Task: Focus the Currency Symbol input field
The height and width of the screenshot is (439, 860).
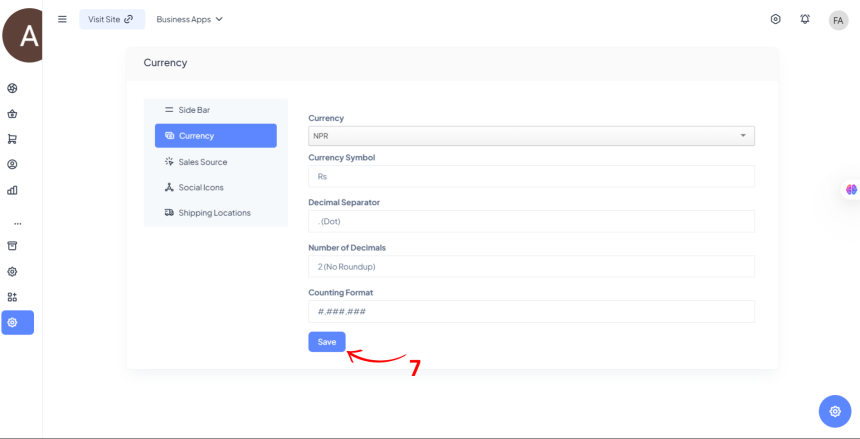Action: pos(531,176)
